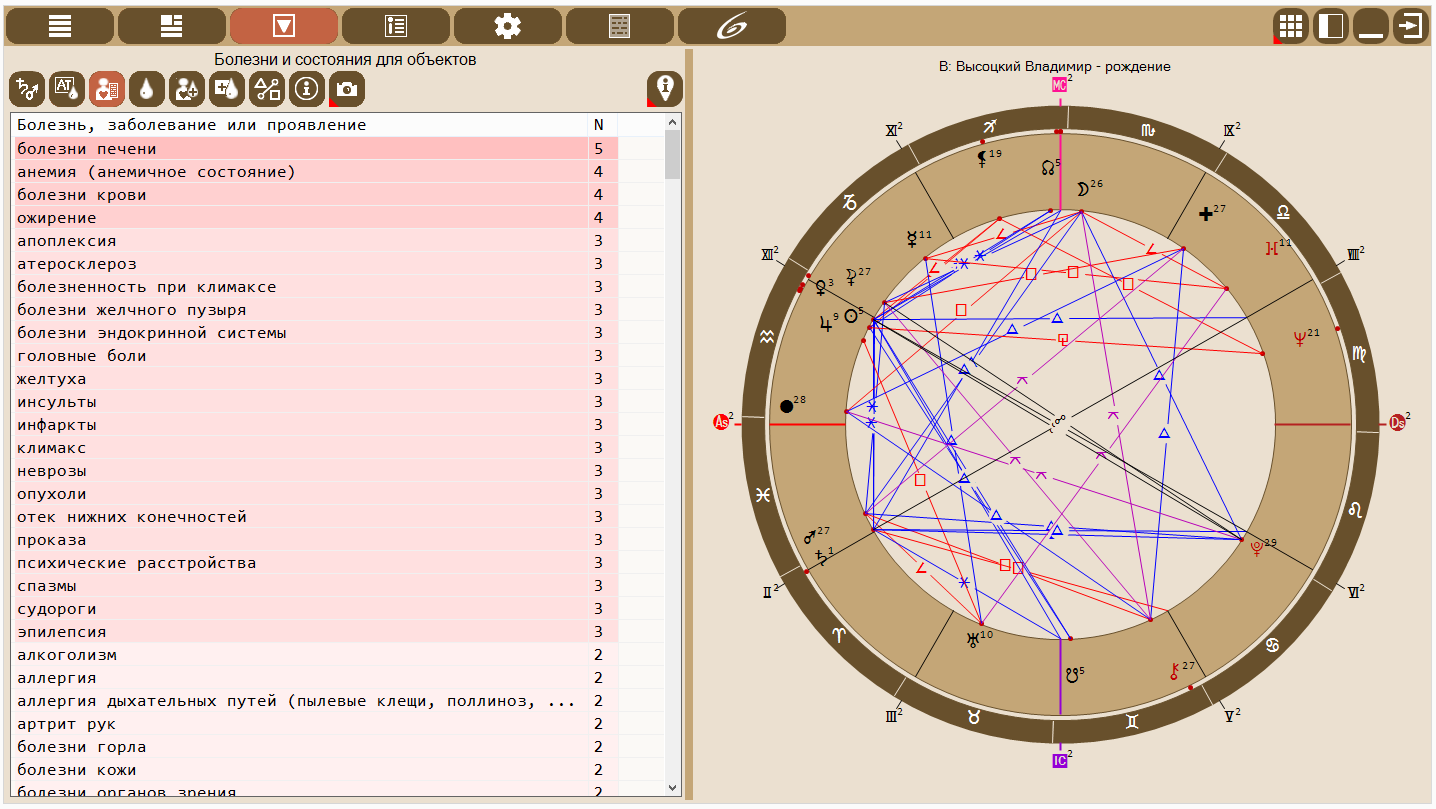The image size is (1436, 809).
Task: Click the single droplet icon
Action: (x=147, y=89)
